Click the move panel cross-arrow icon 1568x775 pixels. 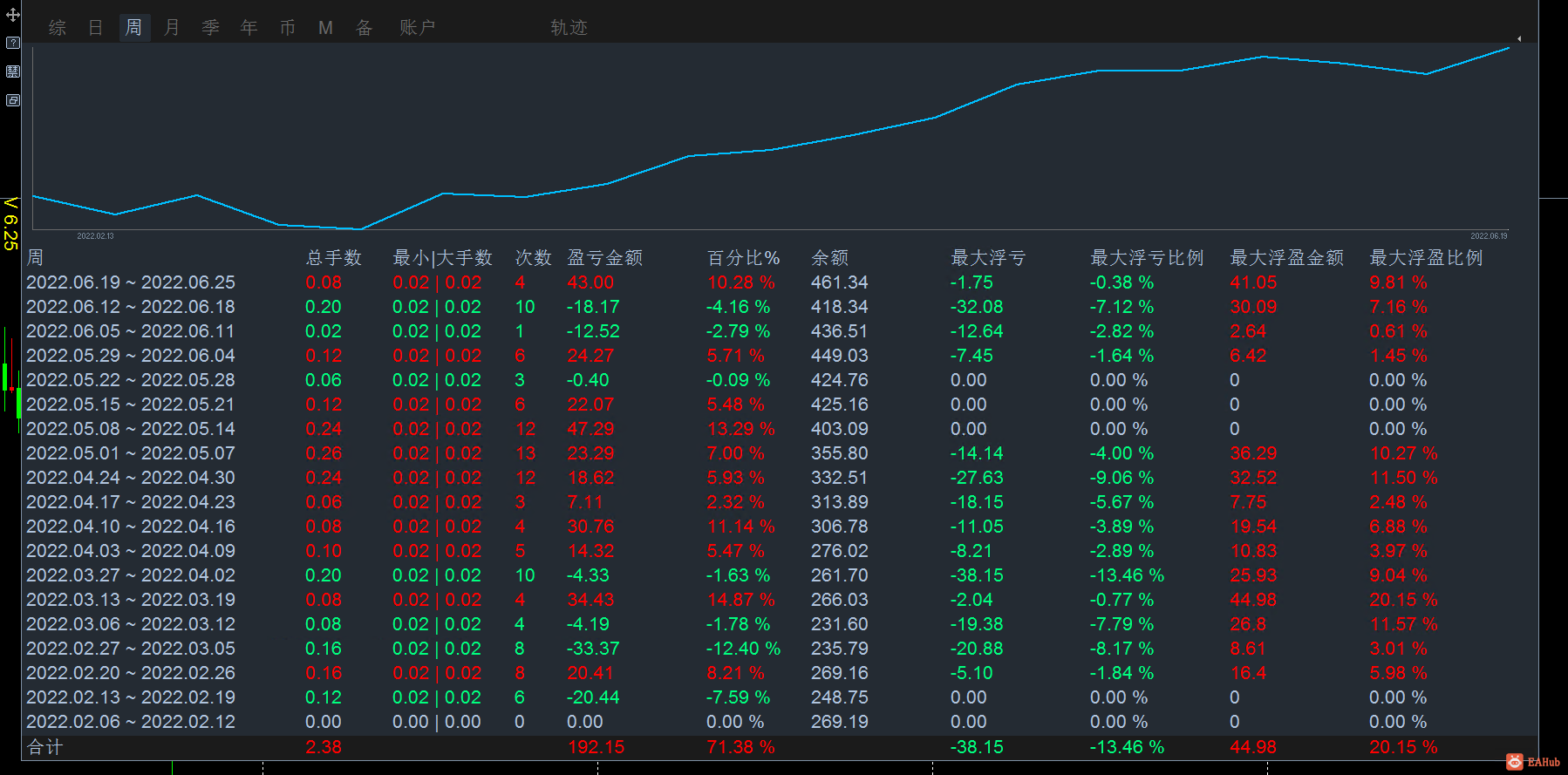12,15
